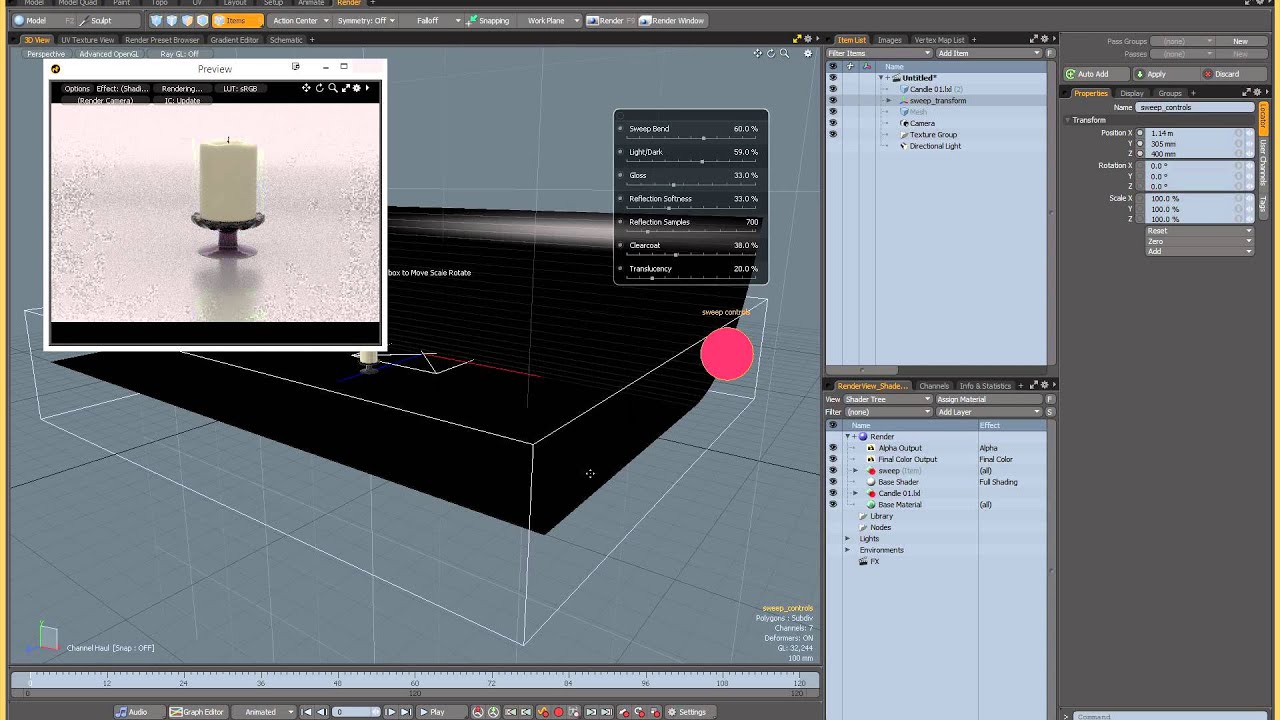The height and width of the screenshot is (720, 1280).
Task: Toggle Snapping in the toolbar
Action: [488, 20]
